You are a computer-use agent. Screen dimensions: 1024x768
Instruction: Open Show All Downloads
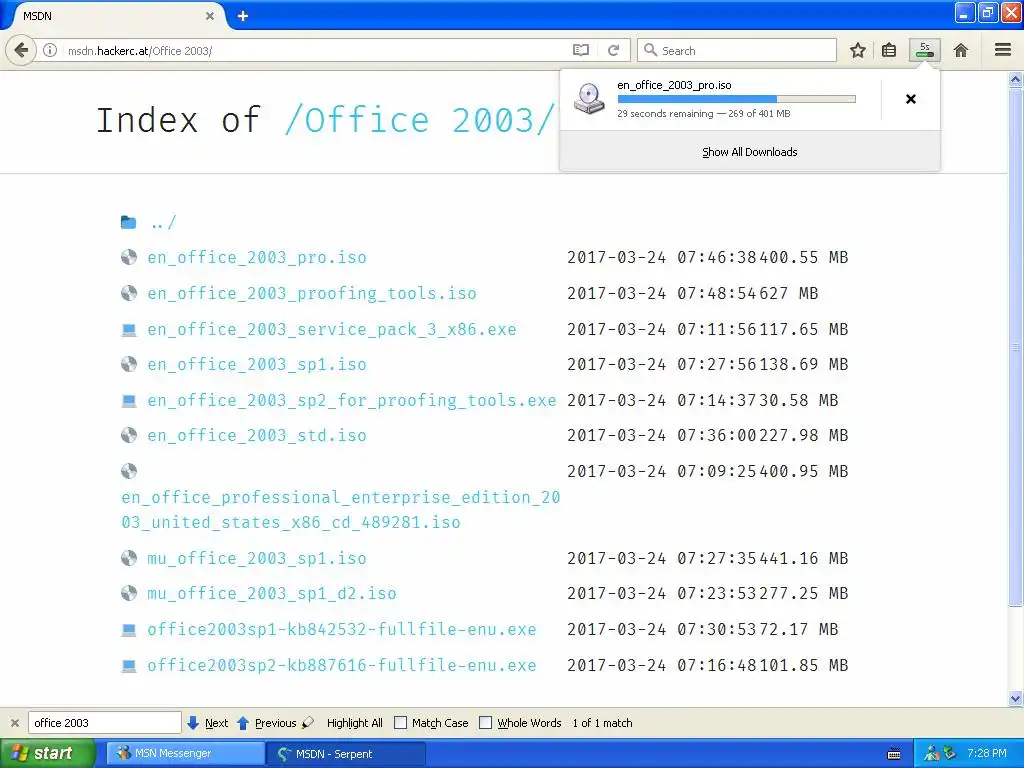point(750,152)
